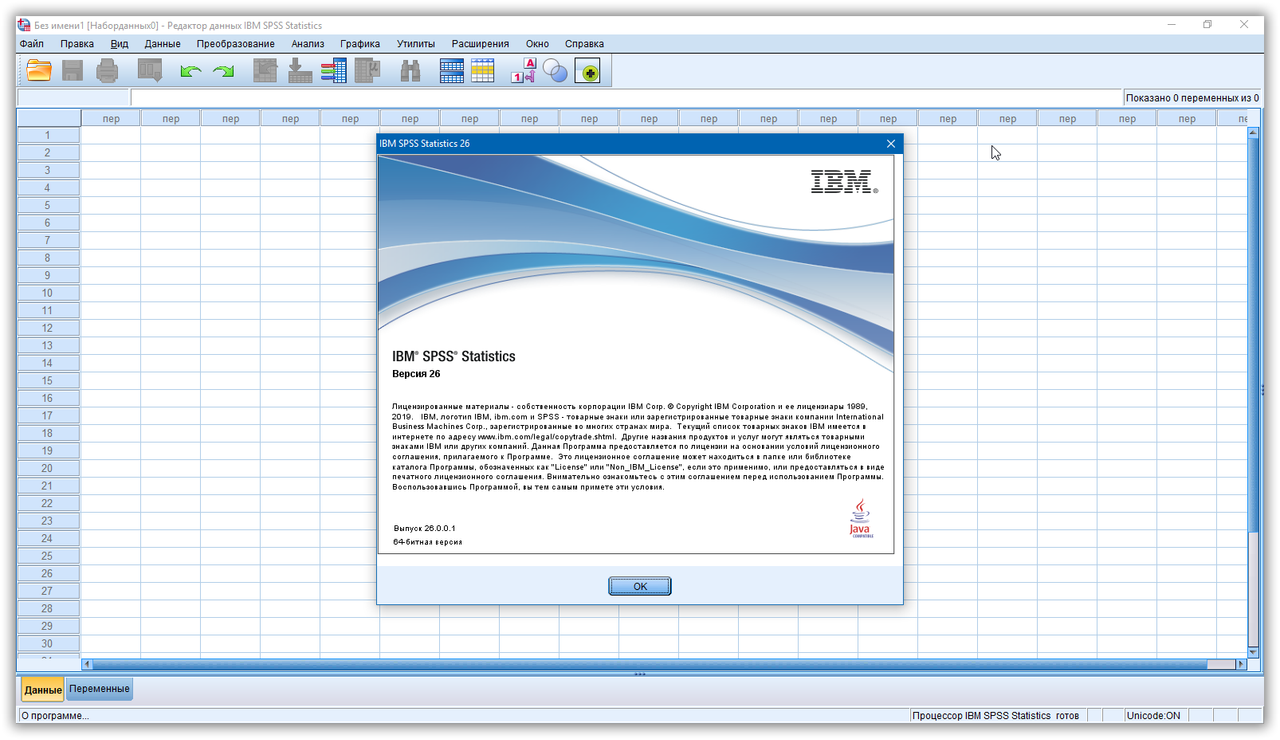Close the IBM SPSS Statistics 26 dialog
The height and width of the screenshot is (740, 1280).
tap(891, 144)
